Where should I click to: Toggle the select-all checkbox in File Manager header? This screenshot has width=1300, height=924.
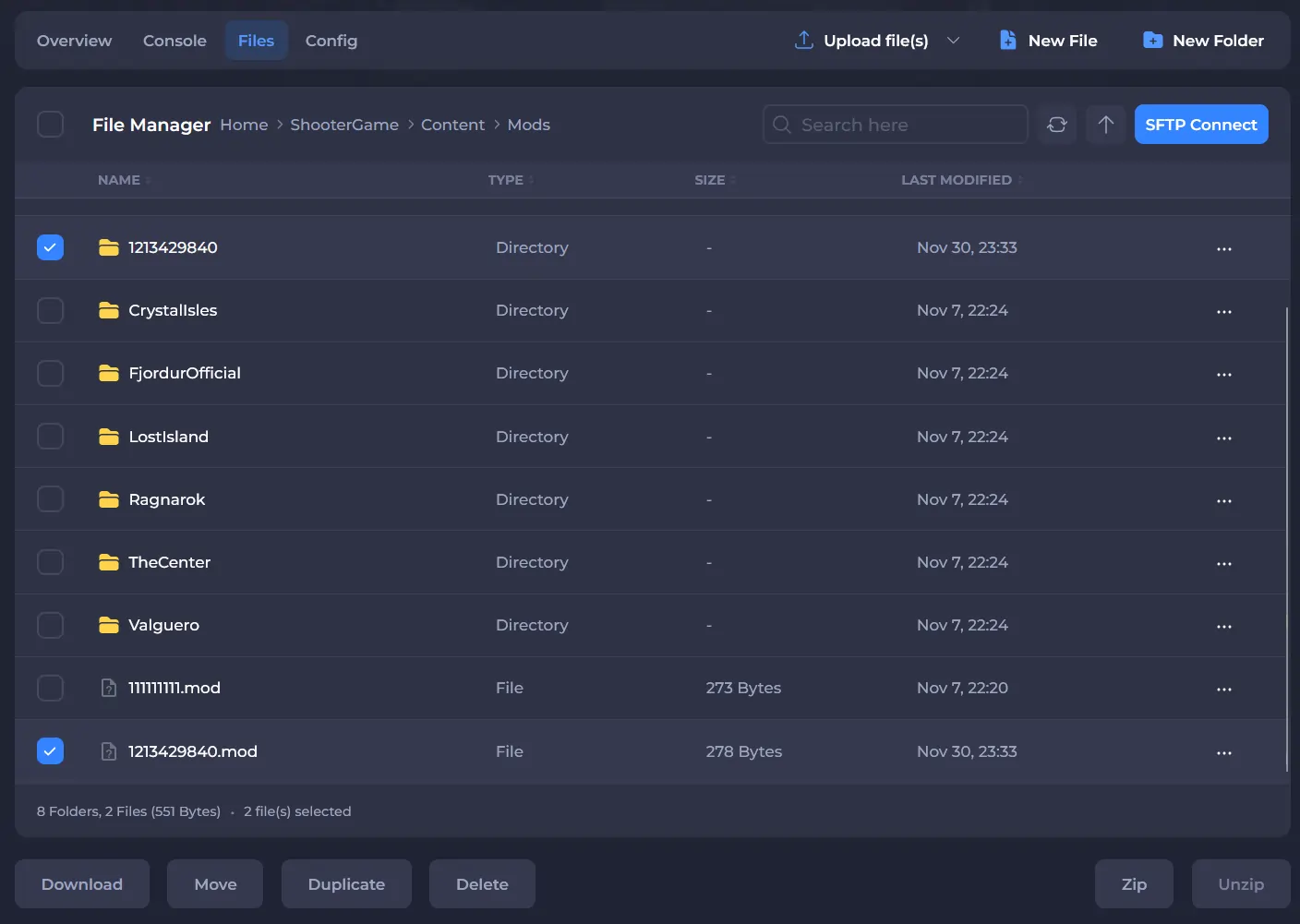coord(50,124)
